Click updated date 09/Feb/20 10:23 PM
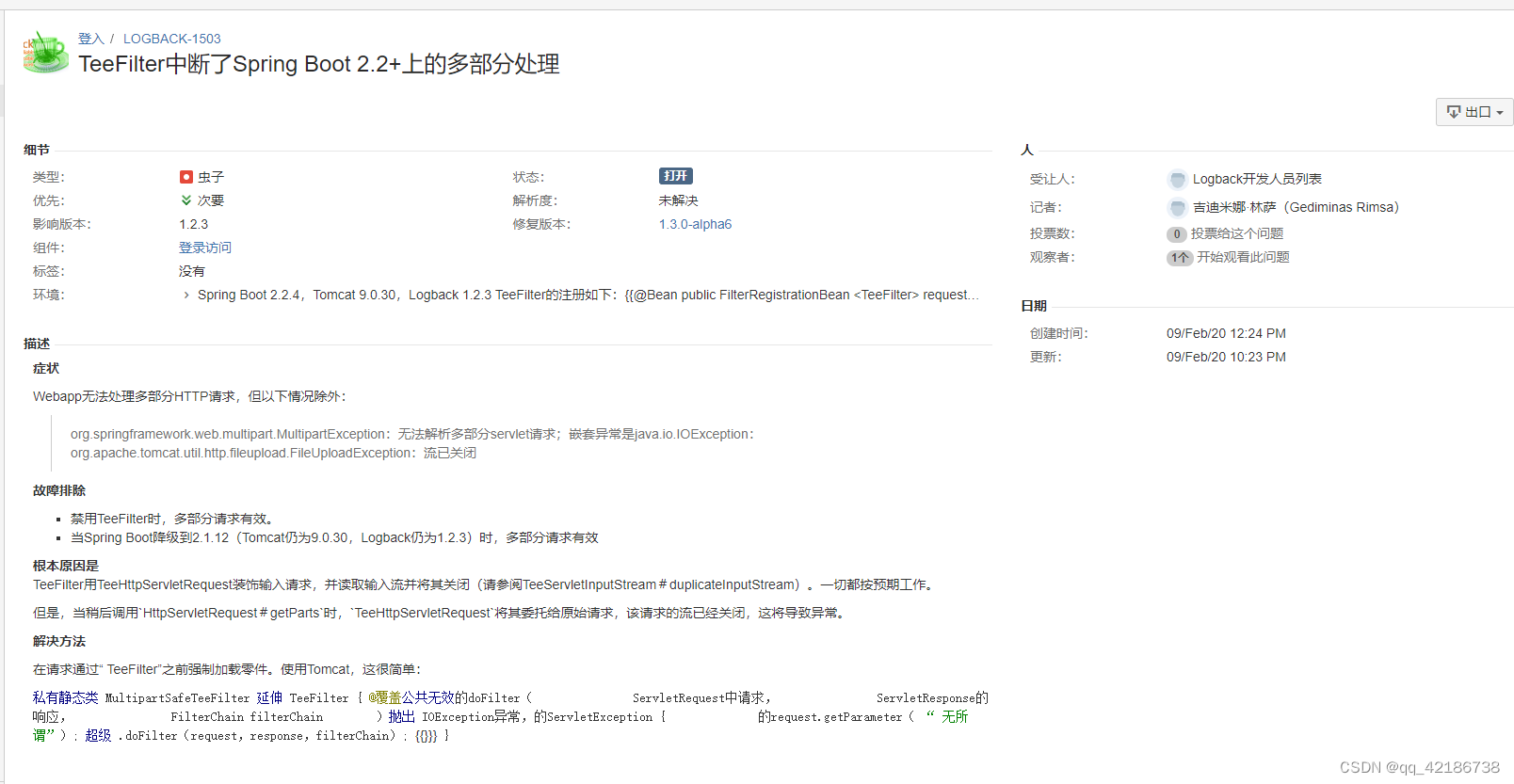1514x784 pixels. click(x=1226, y=357)
